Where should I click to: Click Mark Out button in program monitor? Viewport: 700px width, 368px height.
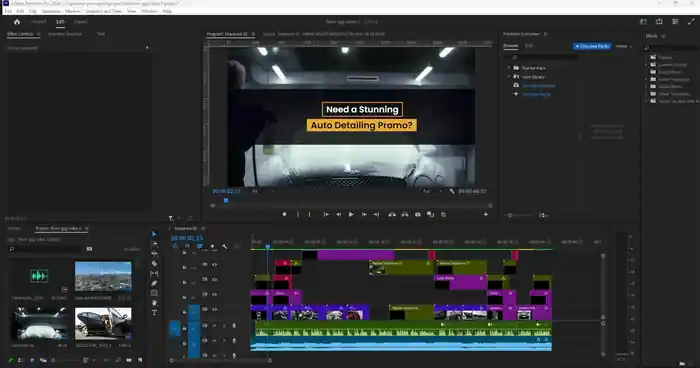pyautogui.click(x=309, y=215)
